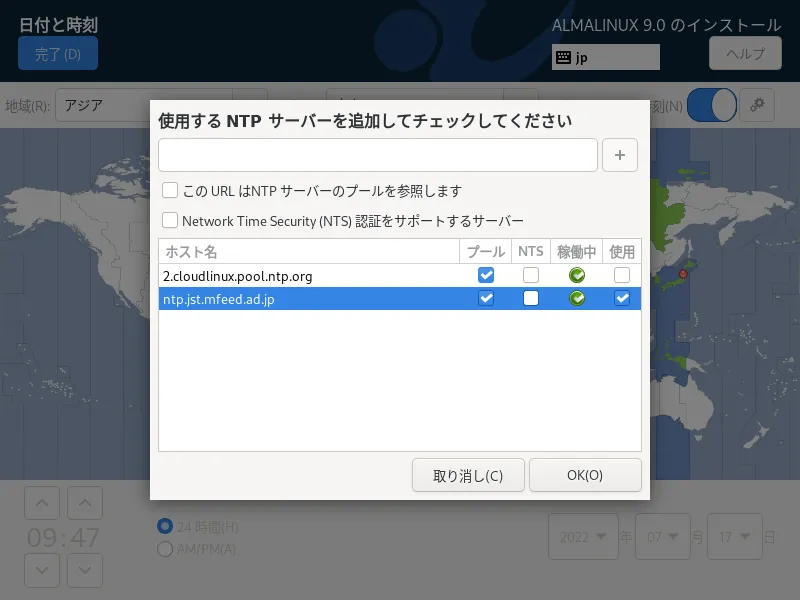The height and width of the screenshot is (600, 800).
Task: Decrease the minutes with the down arrow
Action: pos(85,570)
